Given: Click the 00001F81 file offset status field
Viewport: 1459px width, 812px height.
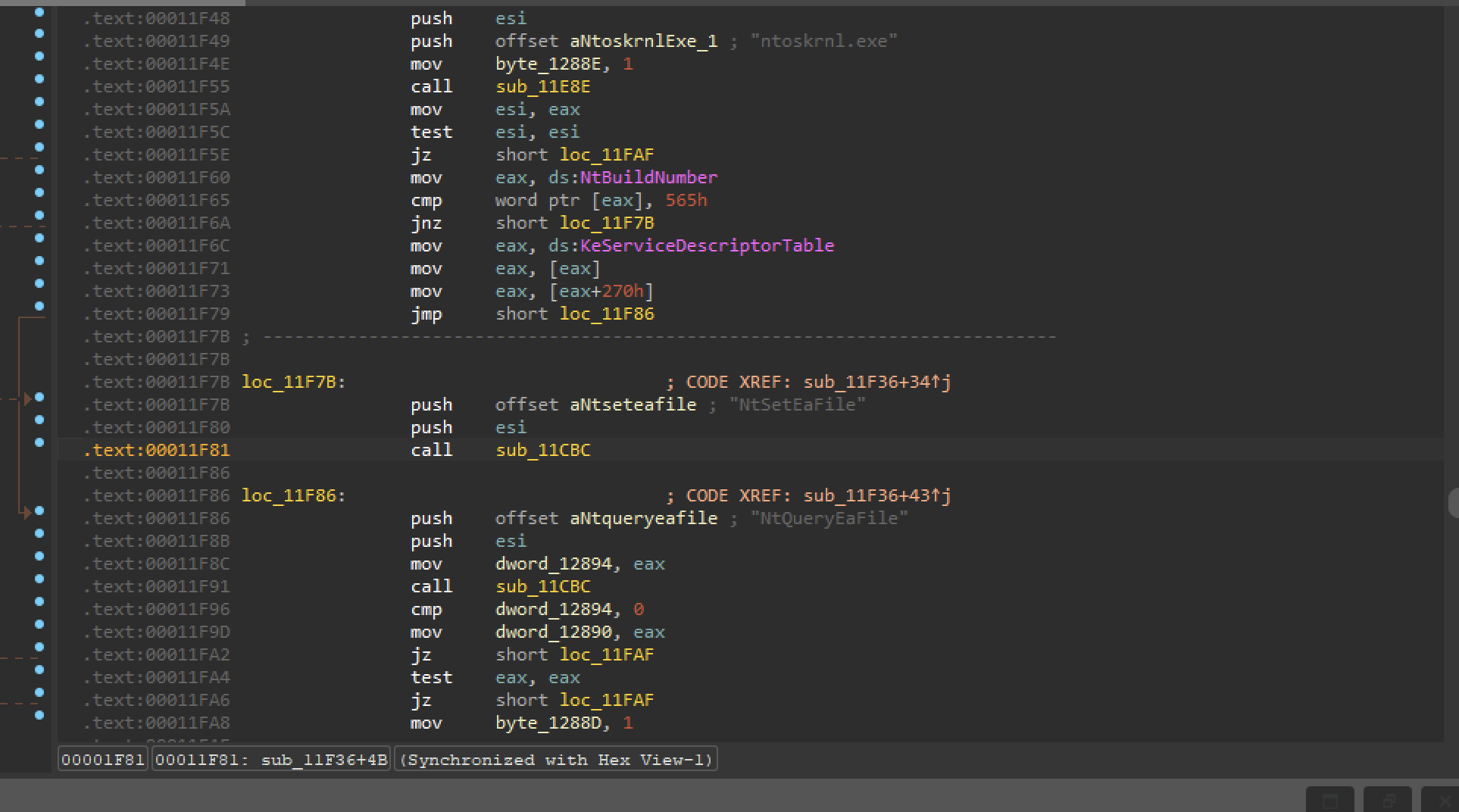Looking at the screenshot, I should (103, 759).
